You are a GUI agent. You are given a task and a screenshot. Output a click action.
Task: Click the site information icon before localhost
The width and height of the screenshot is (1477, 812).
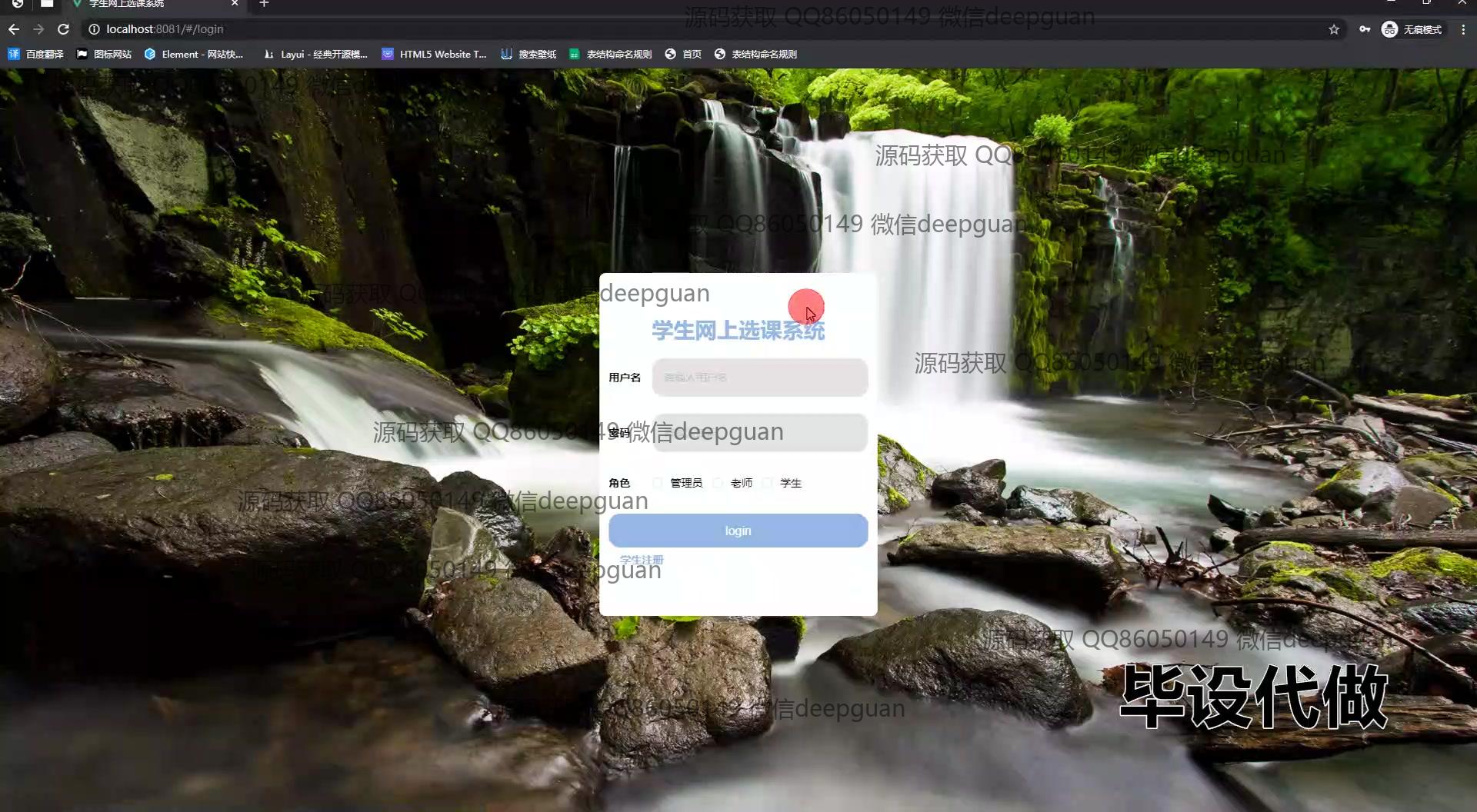(x=94, y=29)
